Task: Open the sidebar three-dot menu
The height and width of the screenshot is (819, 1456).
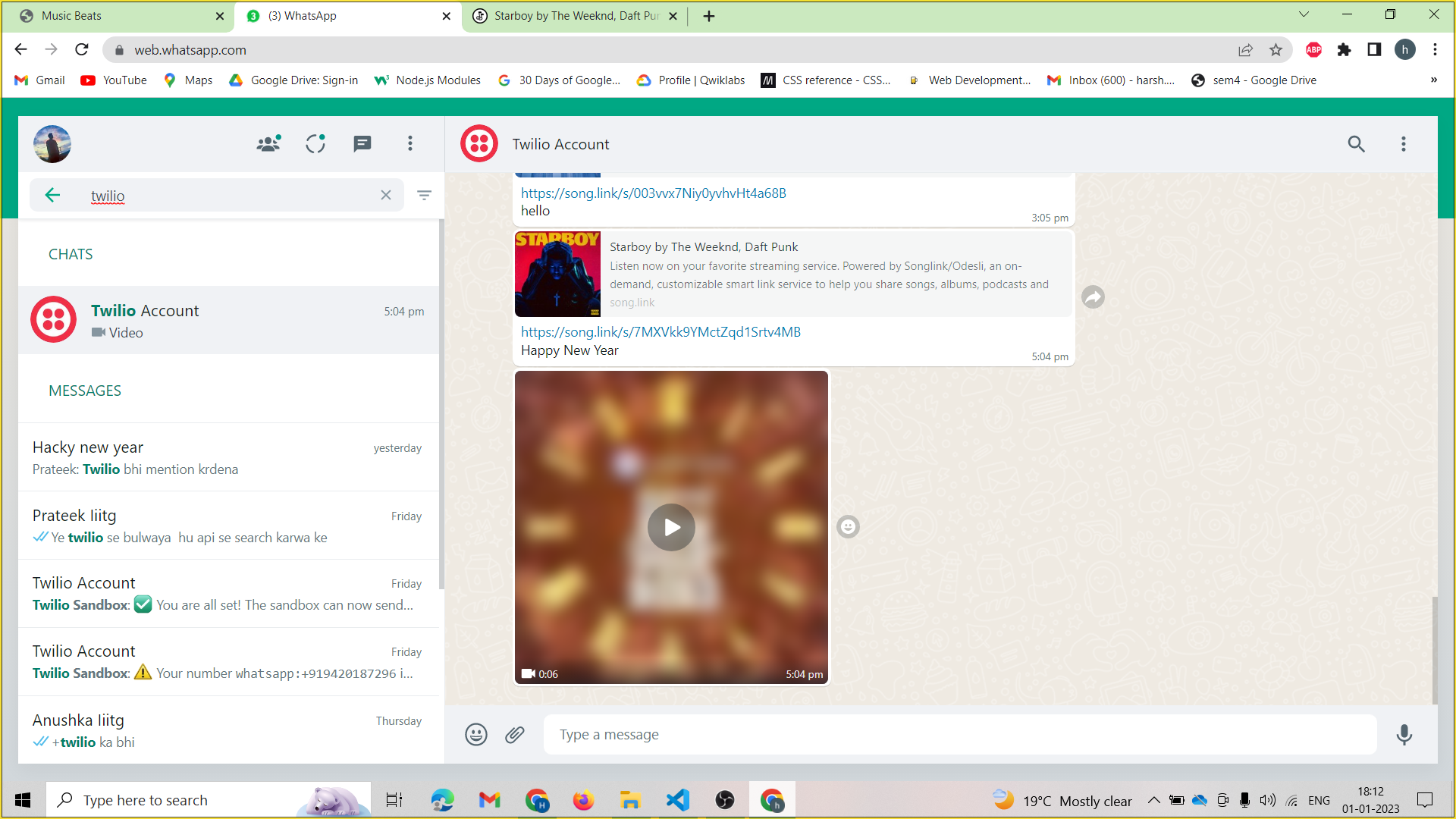Action: coord(410,144)
